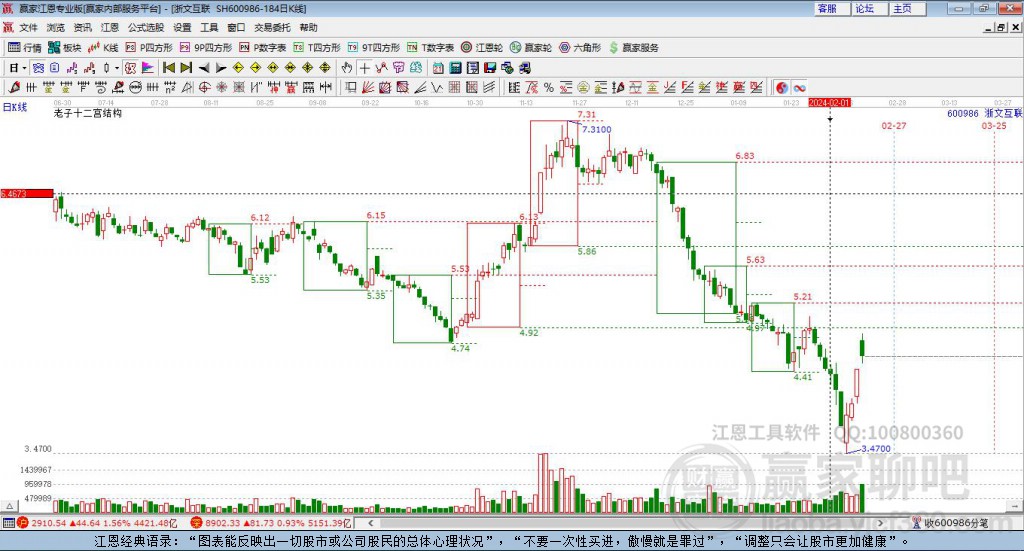
Task: Open the 工具 menu
Action: click(209, 27)
